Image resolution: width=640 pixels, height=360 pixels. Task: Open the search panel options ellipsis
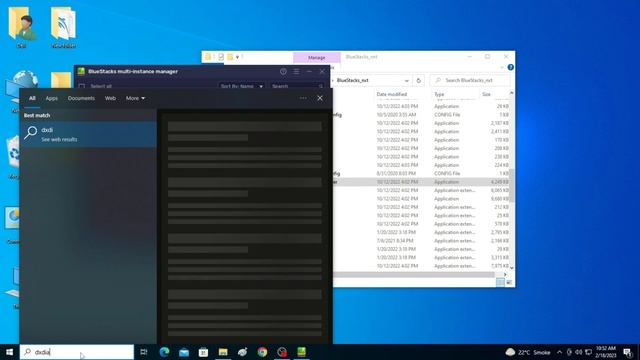coord(303,98)
